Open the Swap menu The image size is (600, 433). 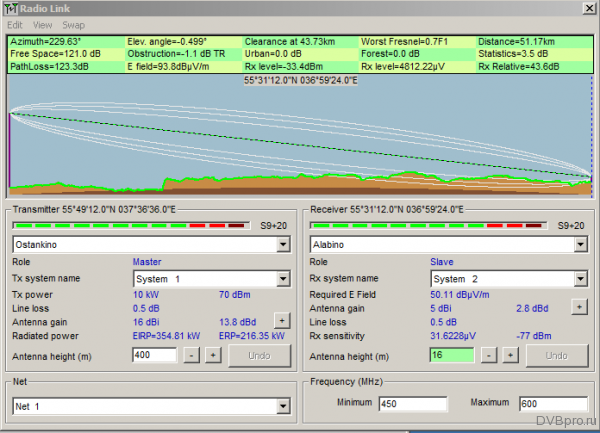coord(73,24)
